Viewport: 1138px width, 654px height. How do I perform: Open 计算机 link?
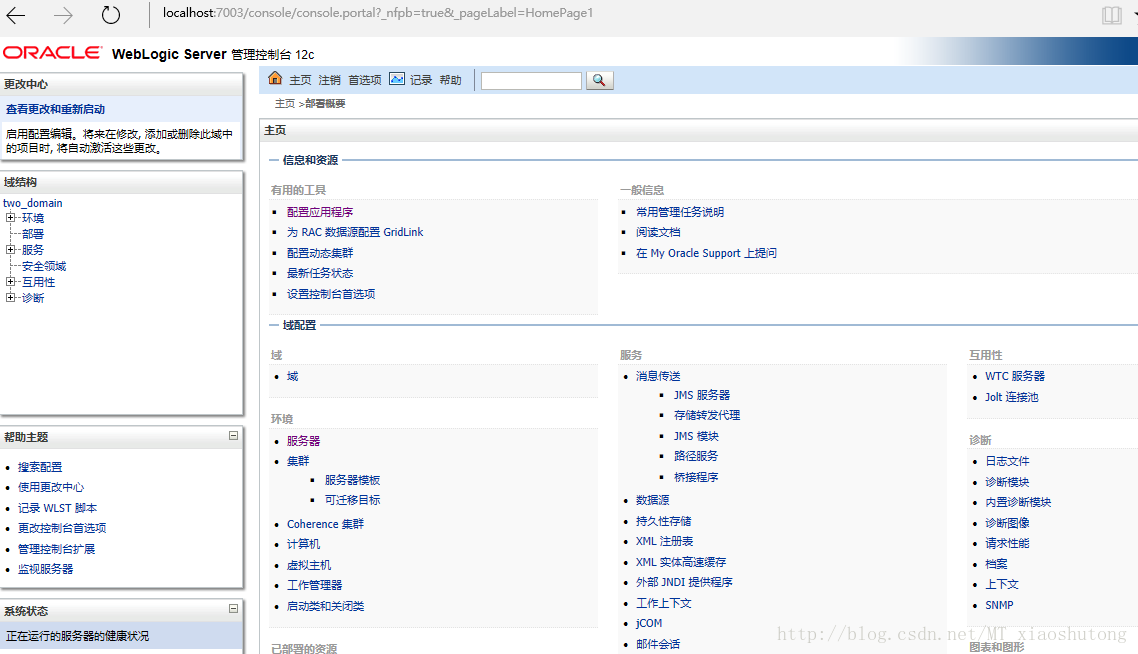[303, 544]
